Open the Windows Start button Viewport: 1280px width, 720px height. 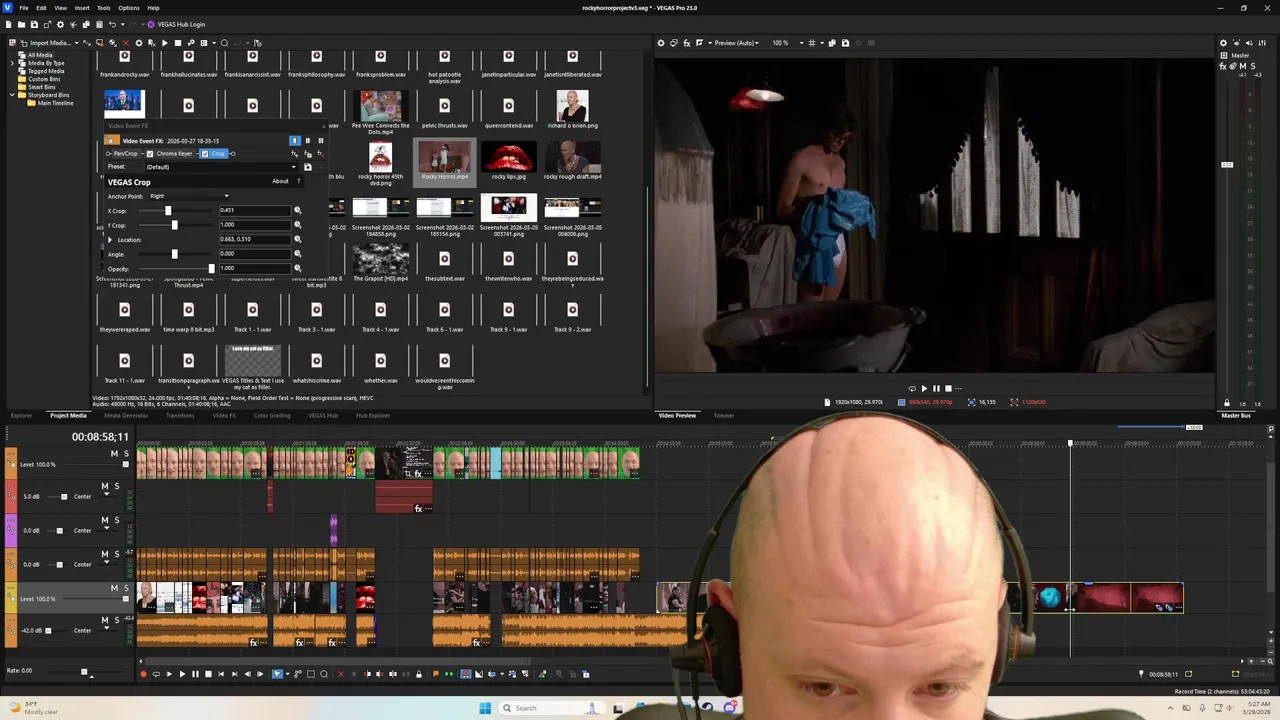(485, 708)
